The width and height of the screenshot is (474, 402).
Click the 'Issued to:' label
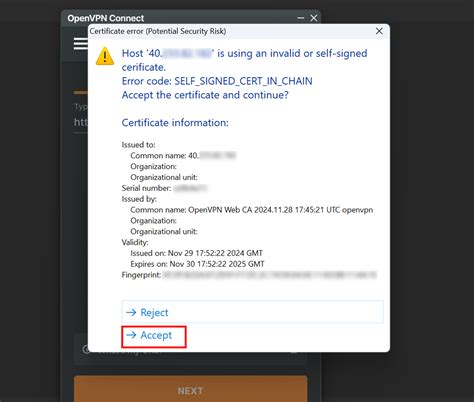[138, 145]
